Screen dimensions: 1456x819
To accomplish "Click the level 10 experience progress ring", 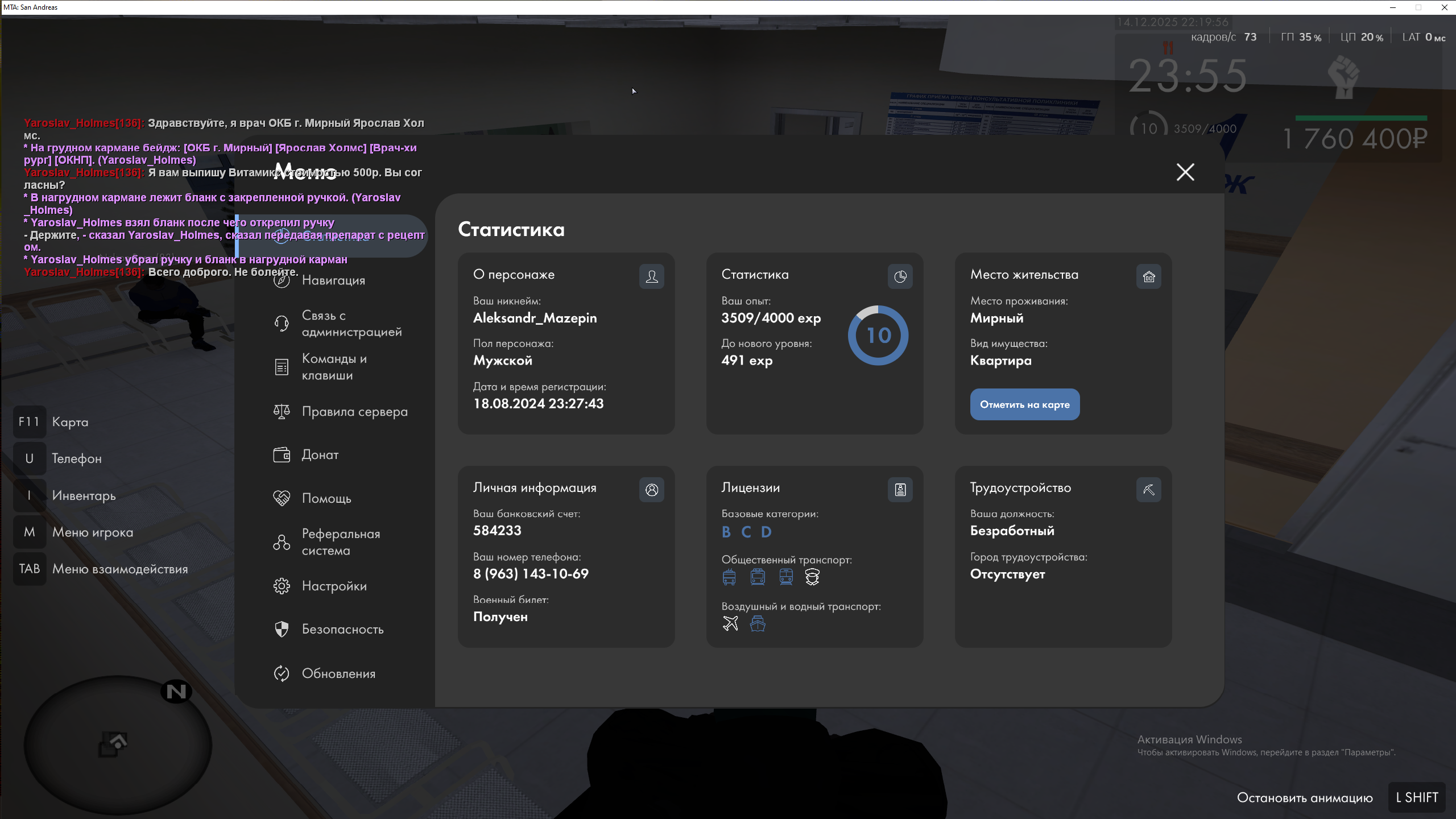I will (x=878, y=336).
